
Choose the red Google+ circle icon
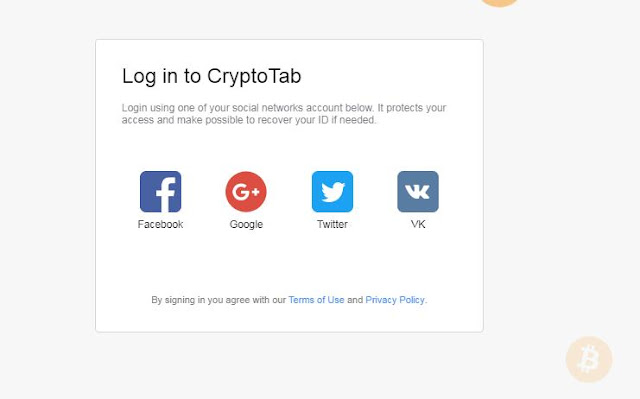(x=246, y=191)
